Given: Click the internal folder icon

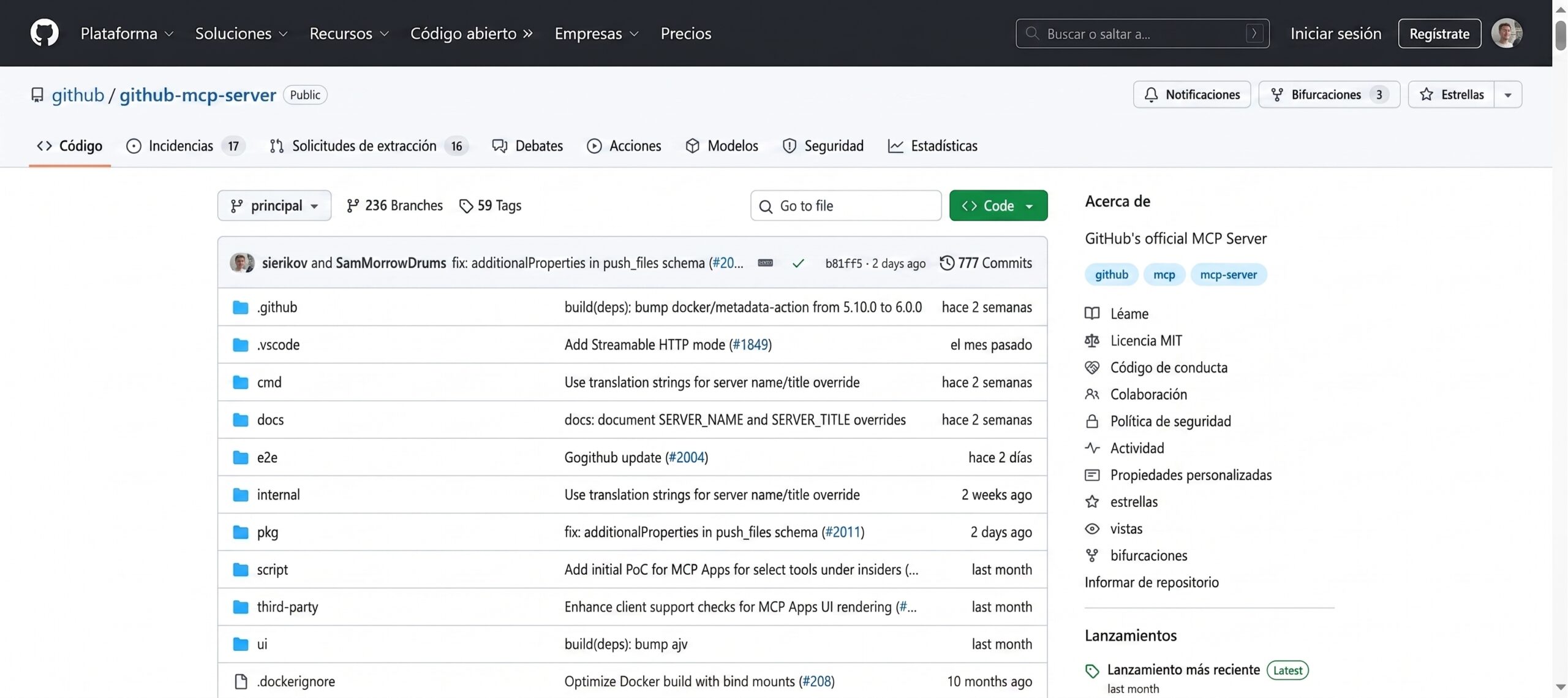Looking at the screenshot, I should coord(241,495).
